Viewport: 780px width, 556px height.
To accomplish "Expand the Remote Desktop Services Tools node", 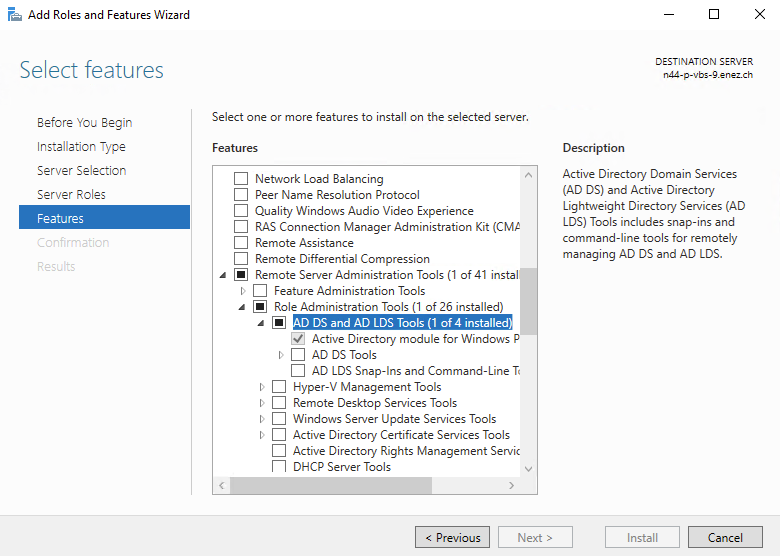I will coord(262,403).
